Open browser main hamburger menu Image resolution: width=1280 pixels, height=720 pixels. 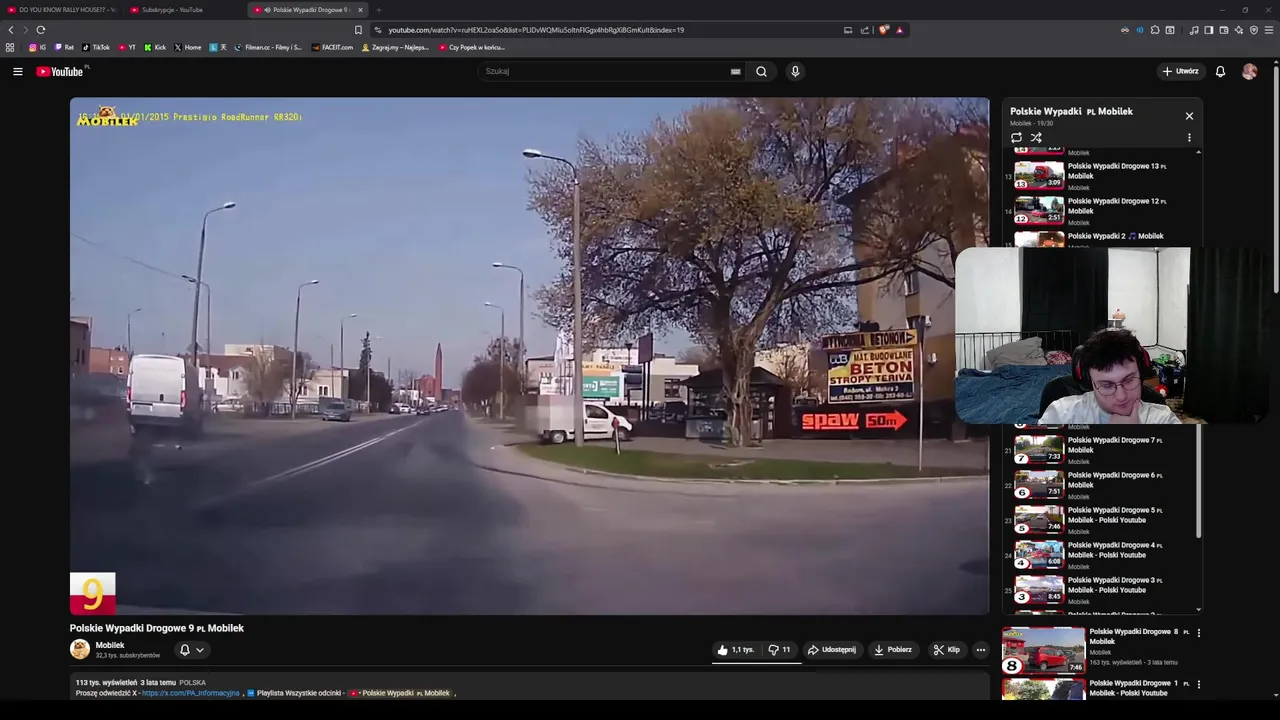click(1269, 30)
